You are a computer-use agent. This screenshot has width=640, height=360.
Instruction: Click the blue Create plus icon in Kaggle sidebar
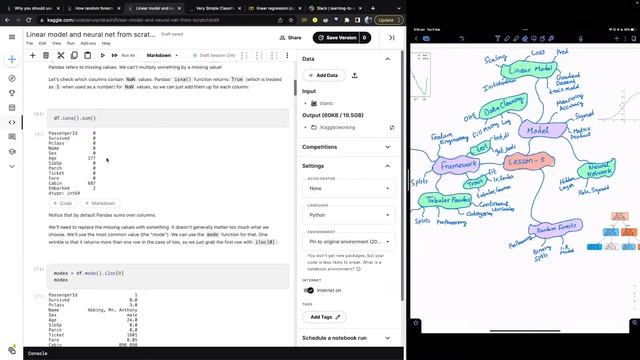(x=12, y=60)
